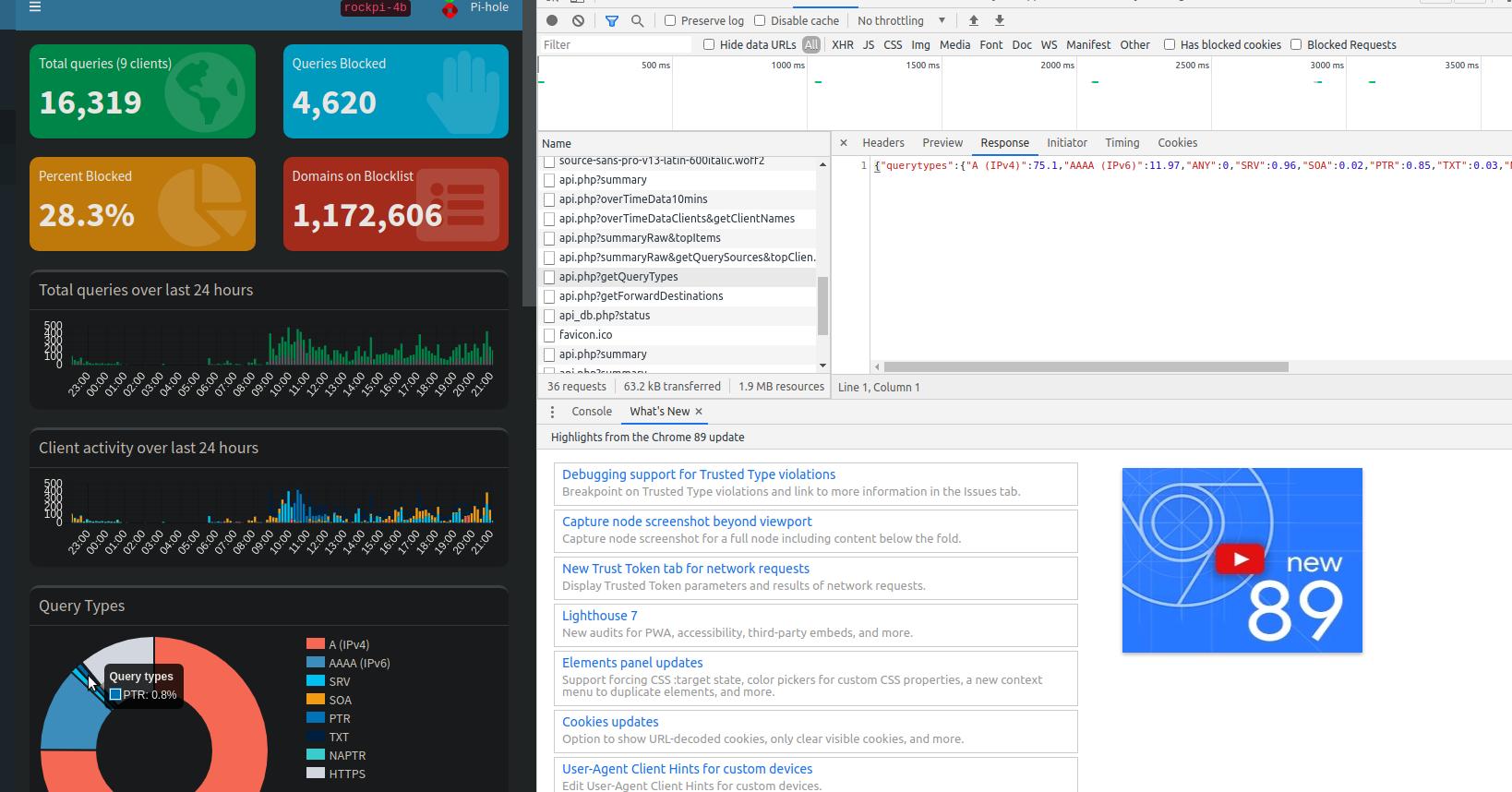Toggle AAAA (IPv6) legend color swatch
The height and width of the screenshot is (792, 1512).
(x=316, y=663)
